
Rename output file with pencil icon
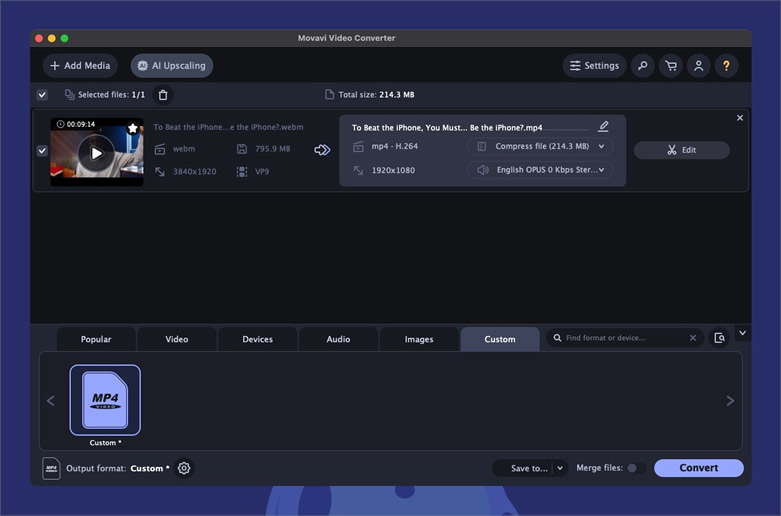click(x=603, y=126)
